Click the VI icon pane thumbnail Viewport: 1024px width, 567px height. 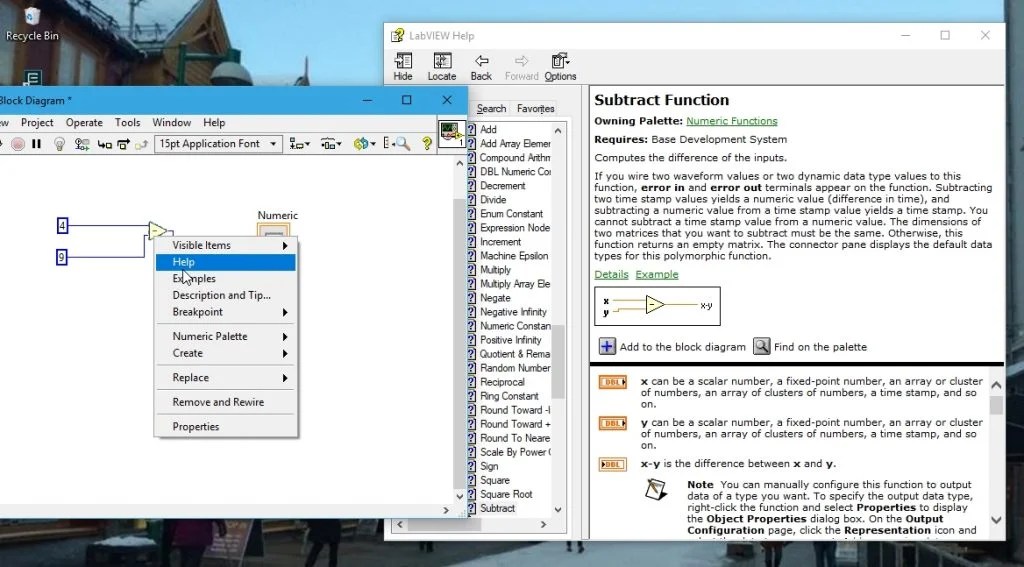coord(452,133)
